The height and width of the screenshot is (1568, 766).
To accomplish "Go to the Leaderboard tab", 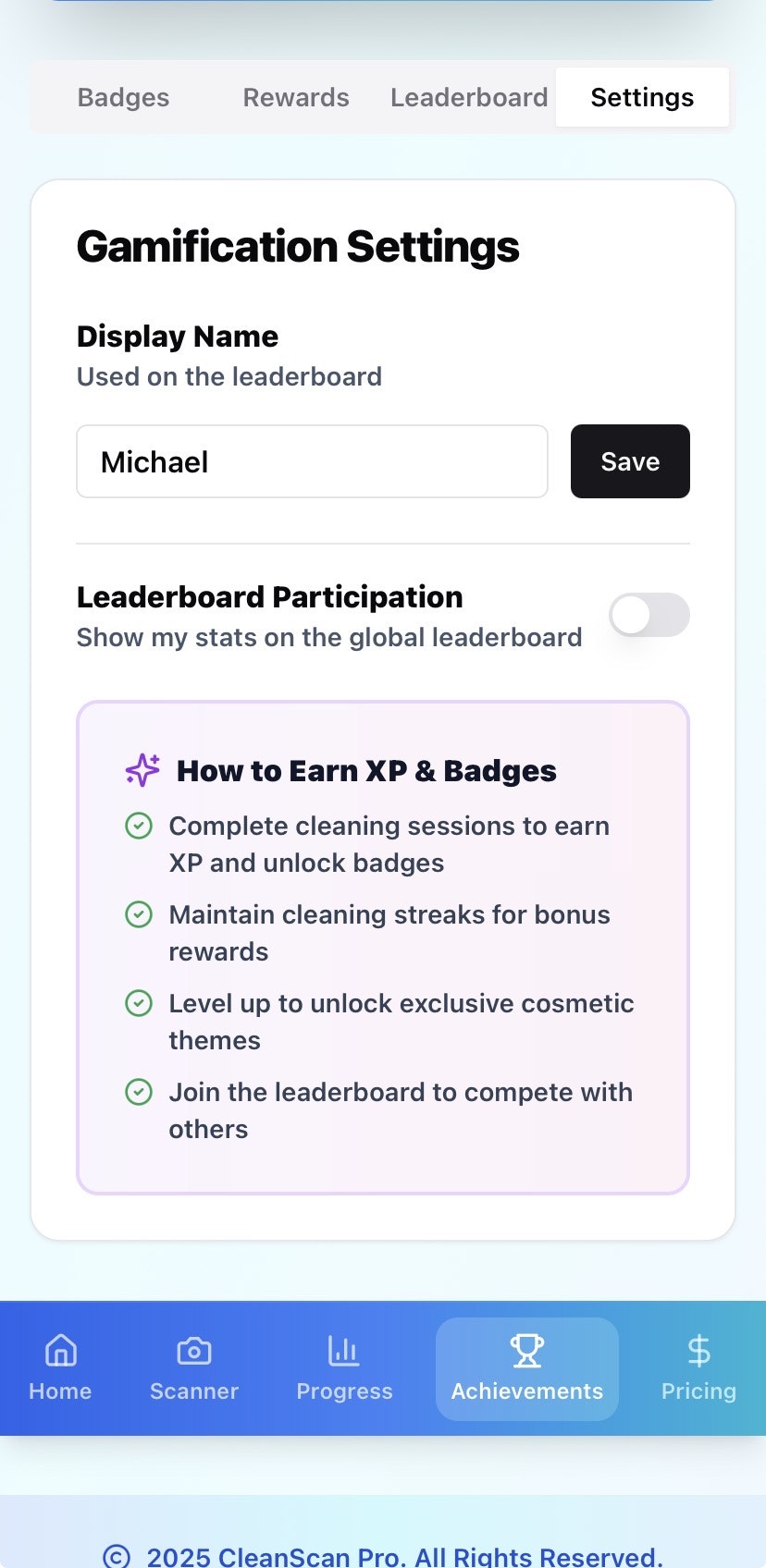I will [469, 97].
